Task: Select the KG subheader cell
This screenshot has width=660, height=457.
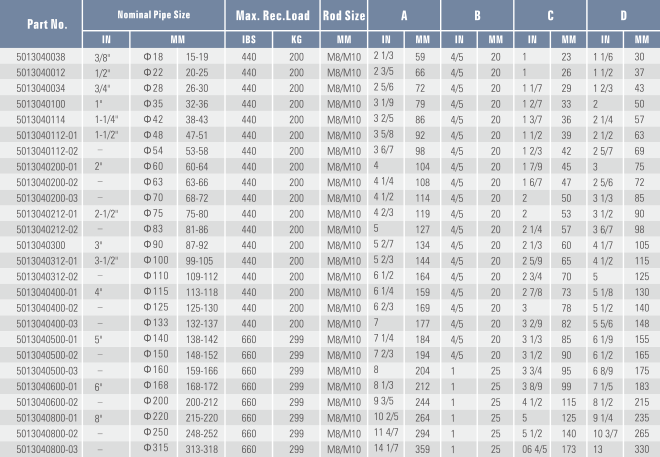Action: (x=296, y=40)
